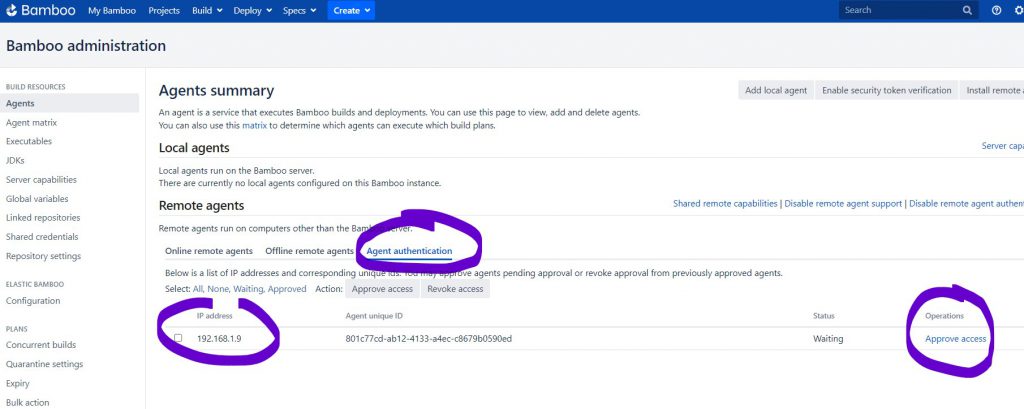Click the Bamboo logo icon
1024x409 pixels.
pyautogui.click(x=12, y=10)
